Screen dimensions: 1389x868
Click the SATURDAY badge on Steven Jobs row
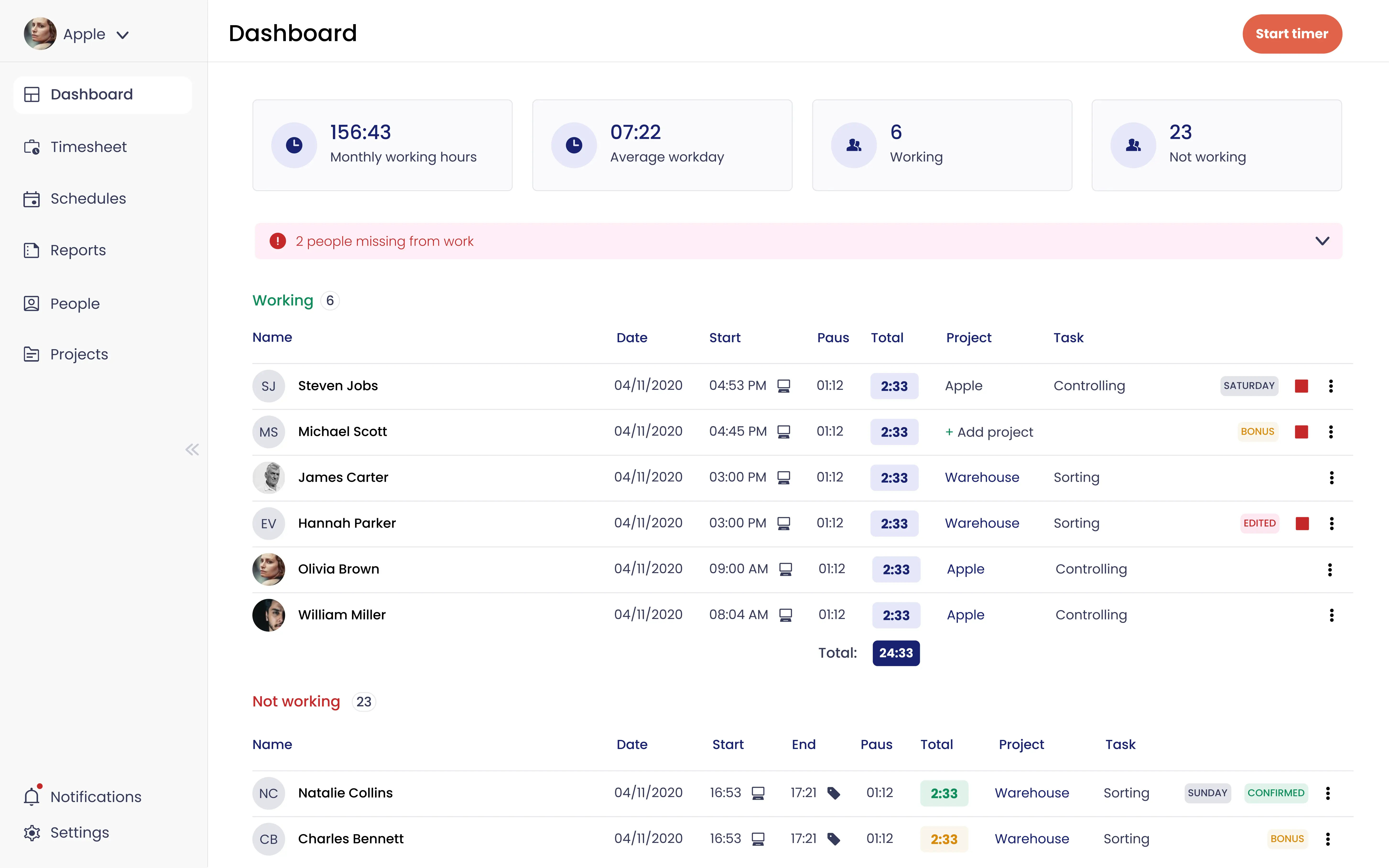[1249, 386]
